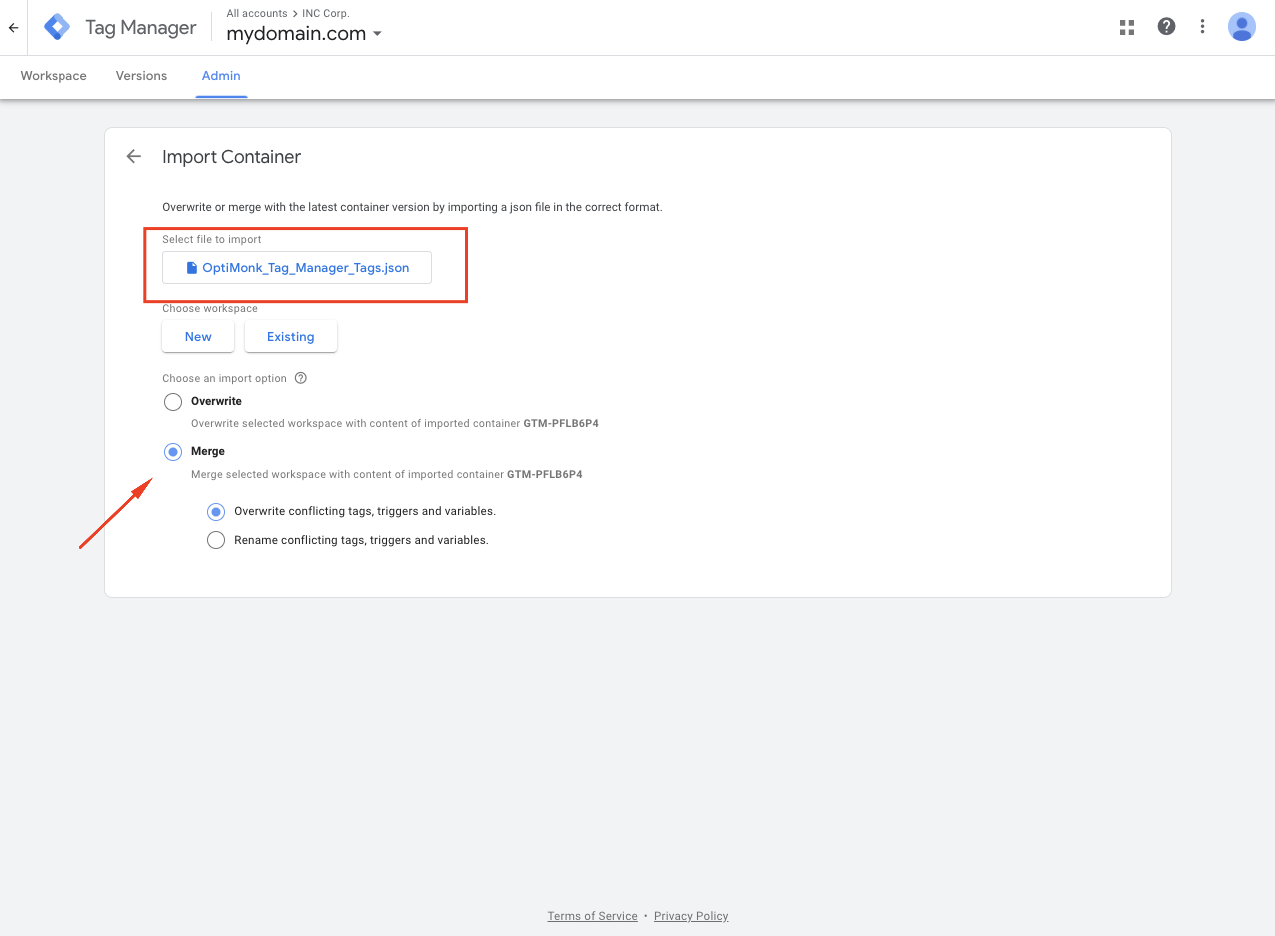This screenshot has width=1275, height=936.
Task: Click the GTM-PFLB6P4 ID under Overwrite
Action: pyautogui.click(x=561, y=423)
